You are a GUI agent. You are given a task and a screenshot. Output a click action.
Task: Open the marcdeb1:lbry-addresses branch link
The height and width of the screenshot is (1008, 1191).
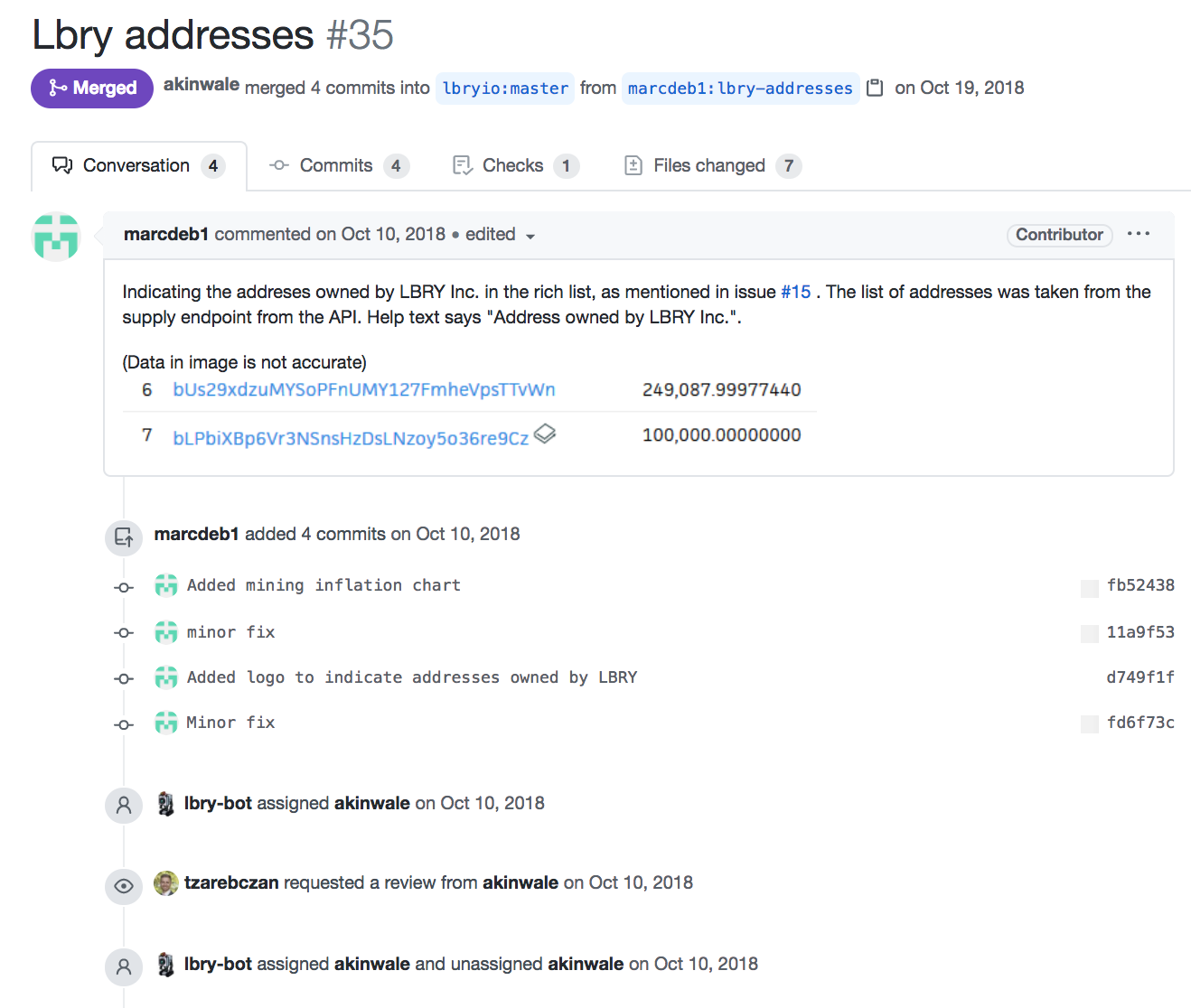pos(740,89)
